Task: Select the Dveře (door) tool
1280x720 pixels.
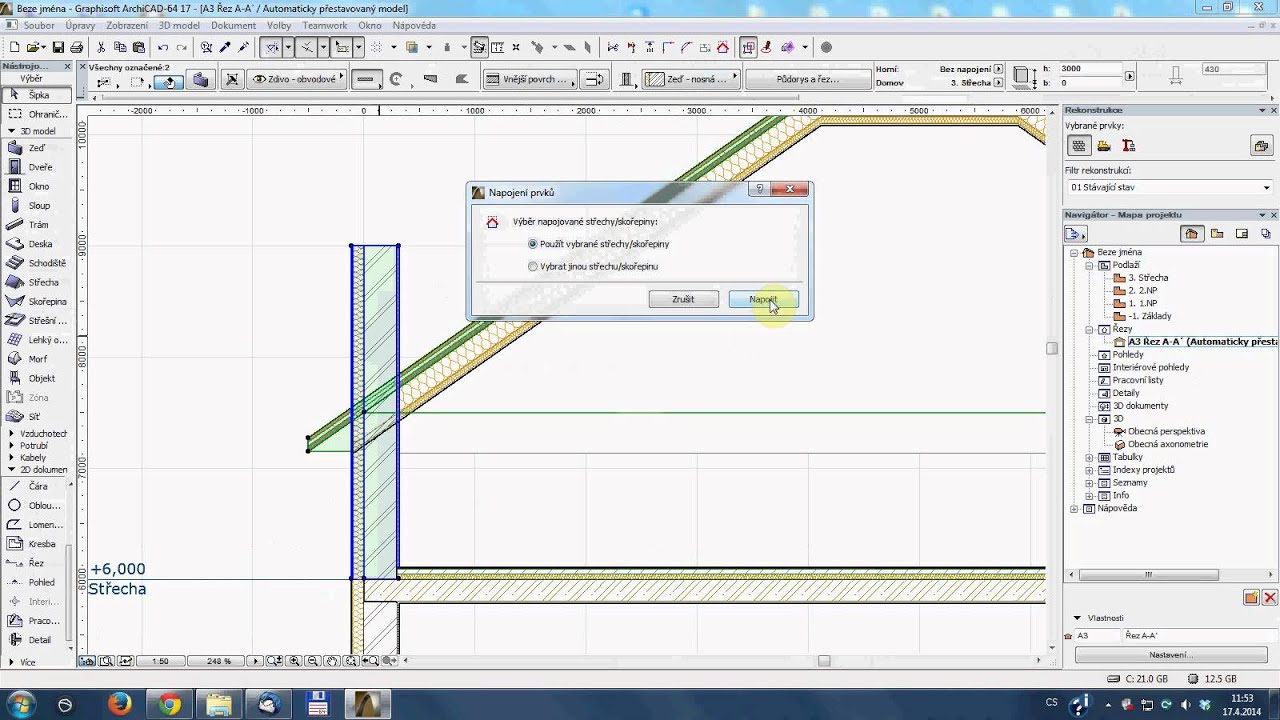Action: click(36, 167)
